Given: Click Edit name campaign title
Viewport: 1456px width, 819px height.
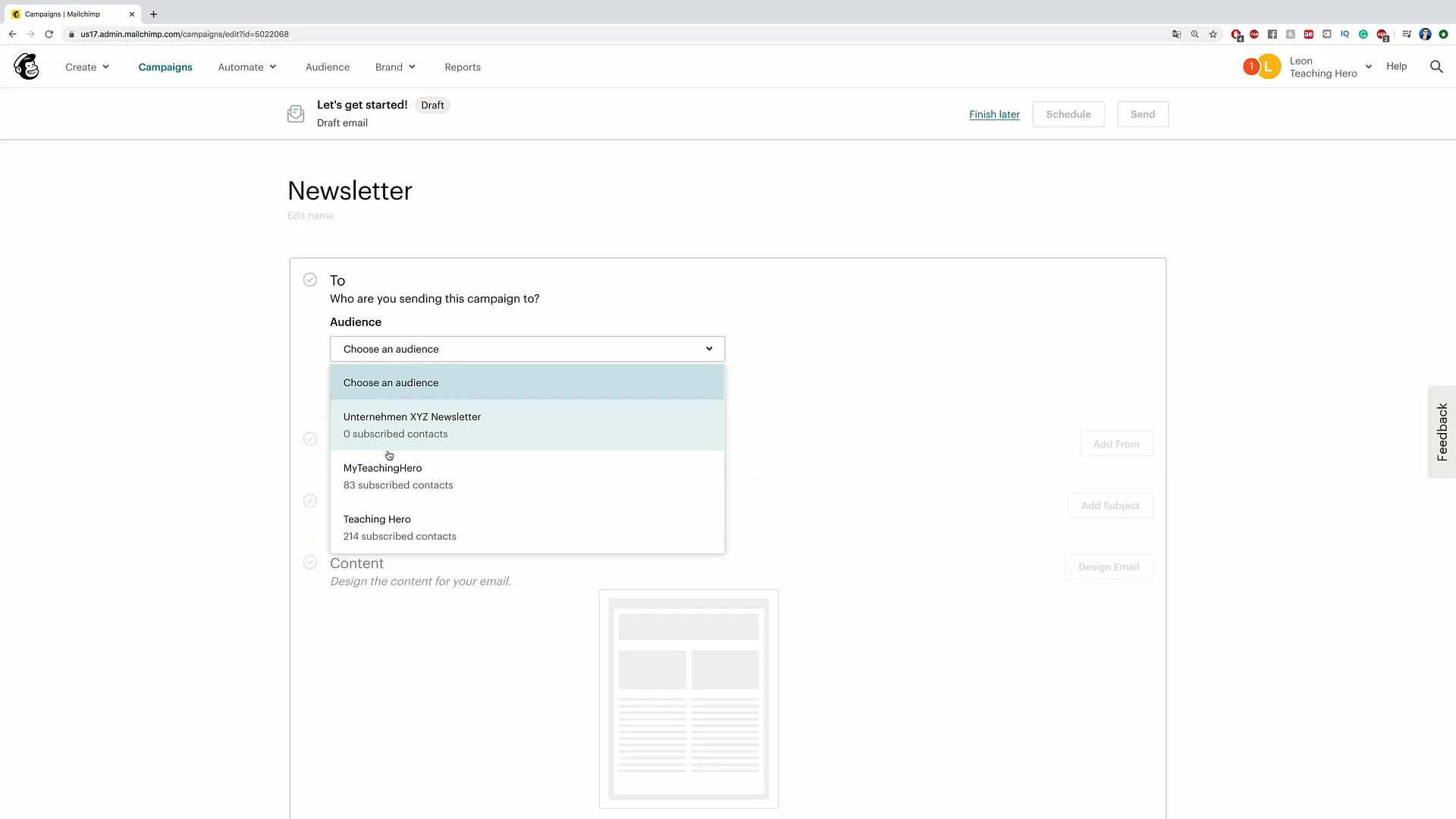Looking at the screenshot, I should (310, 215).
